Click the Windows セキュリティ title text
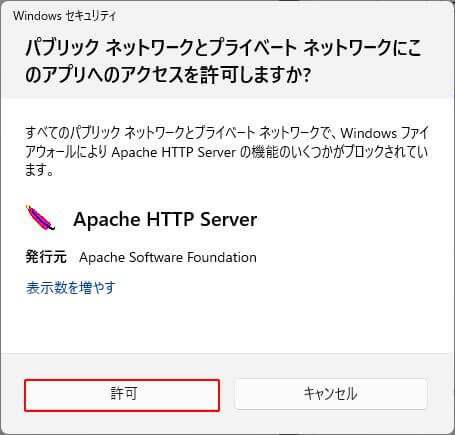 65,16
